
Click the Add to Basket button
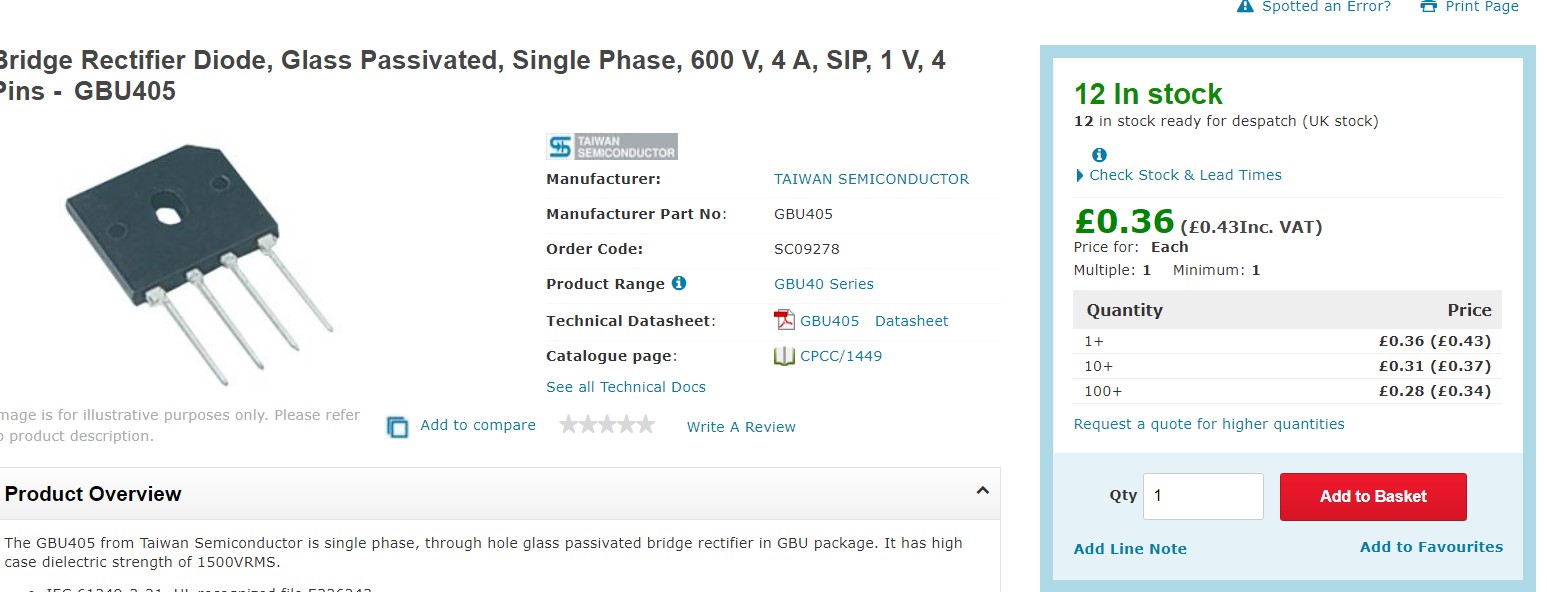pos(1373,496)
